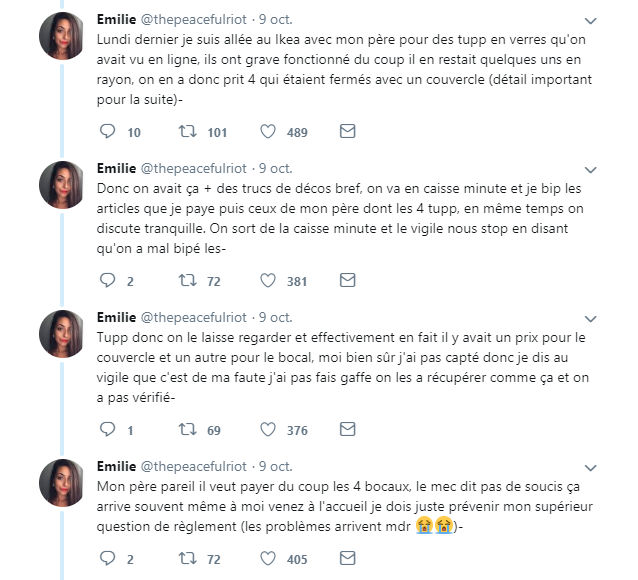The width and height of the screenshot is (638, 580).
Task: Expand the second tweet's options chevron
Action: (590, 169)
